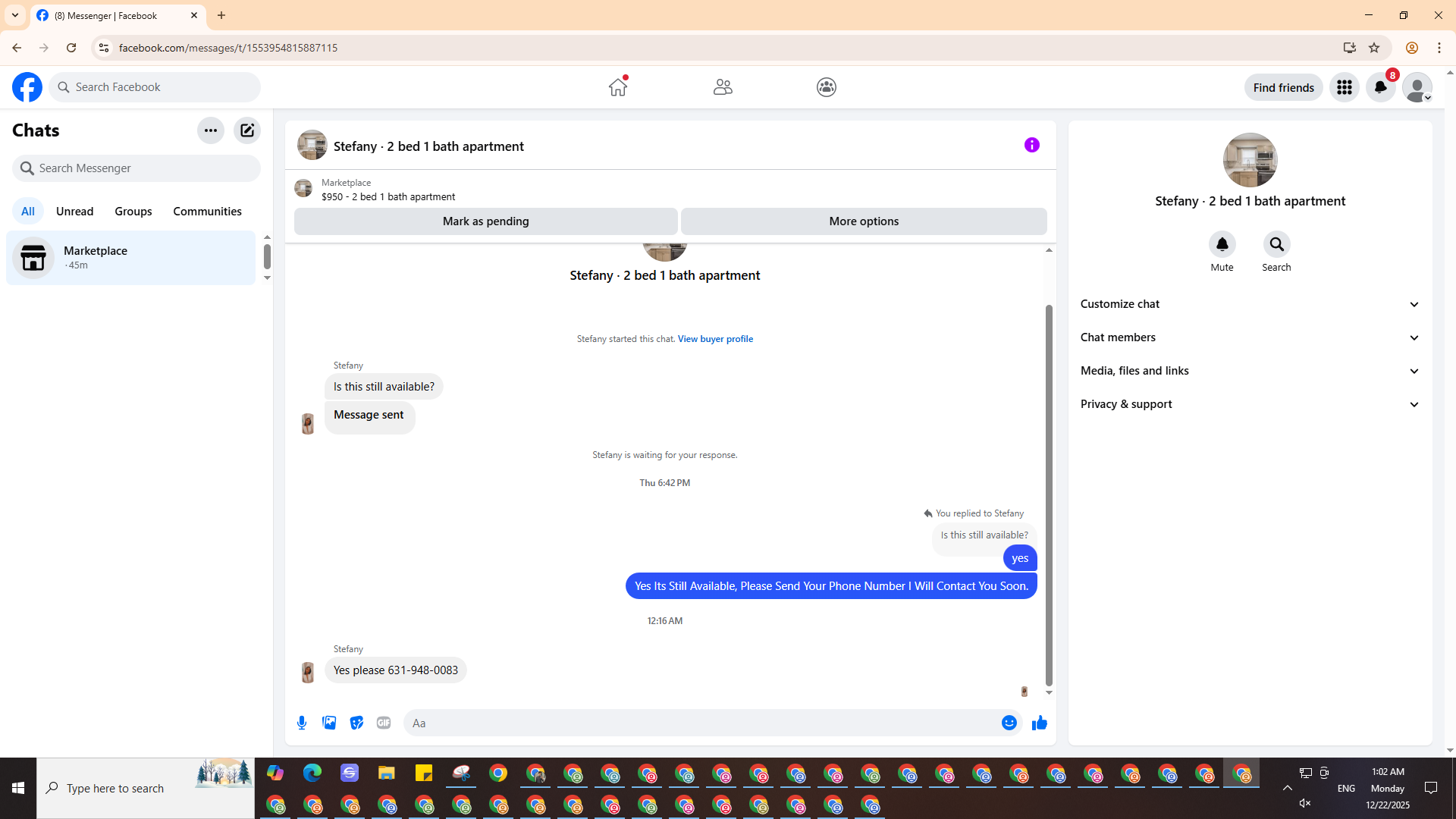Send a thumbs-up like

[x=1040, y=723]
